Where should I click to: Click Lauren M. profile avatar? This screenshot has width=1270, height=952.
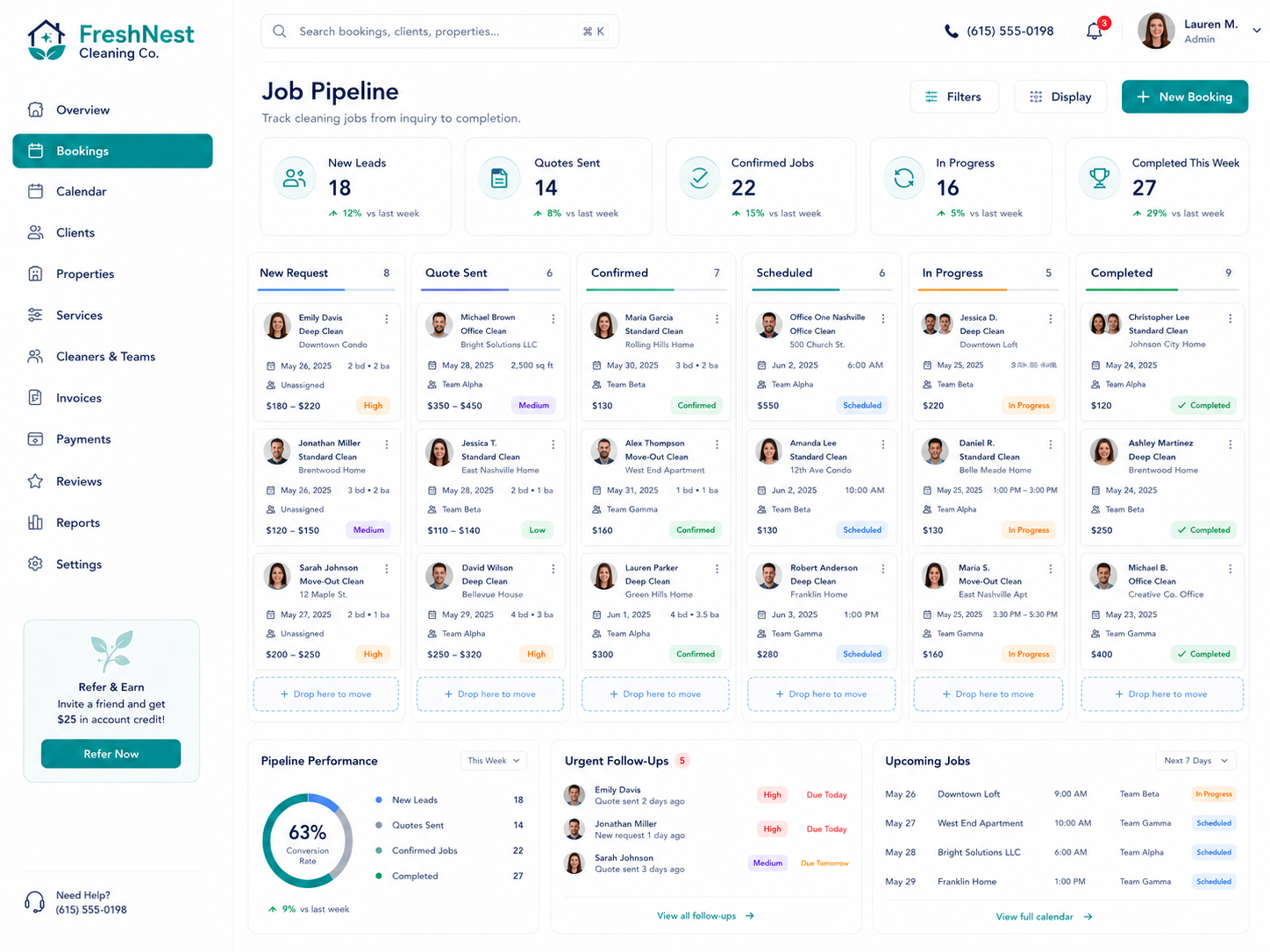coord(1156,31)
